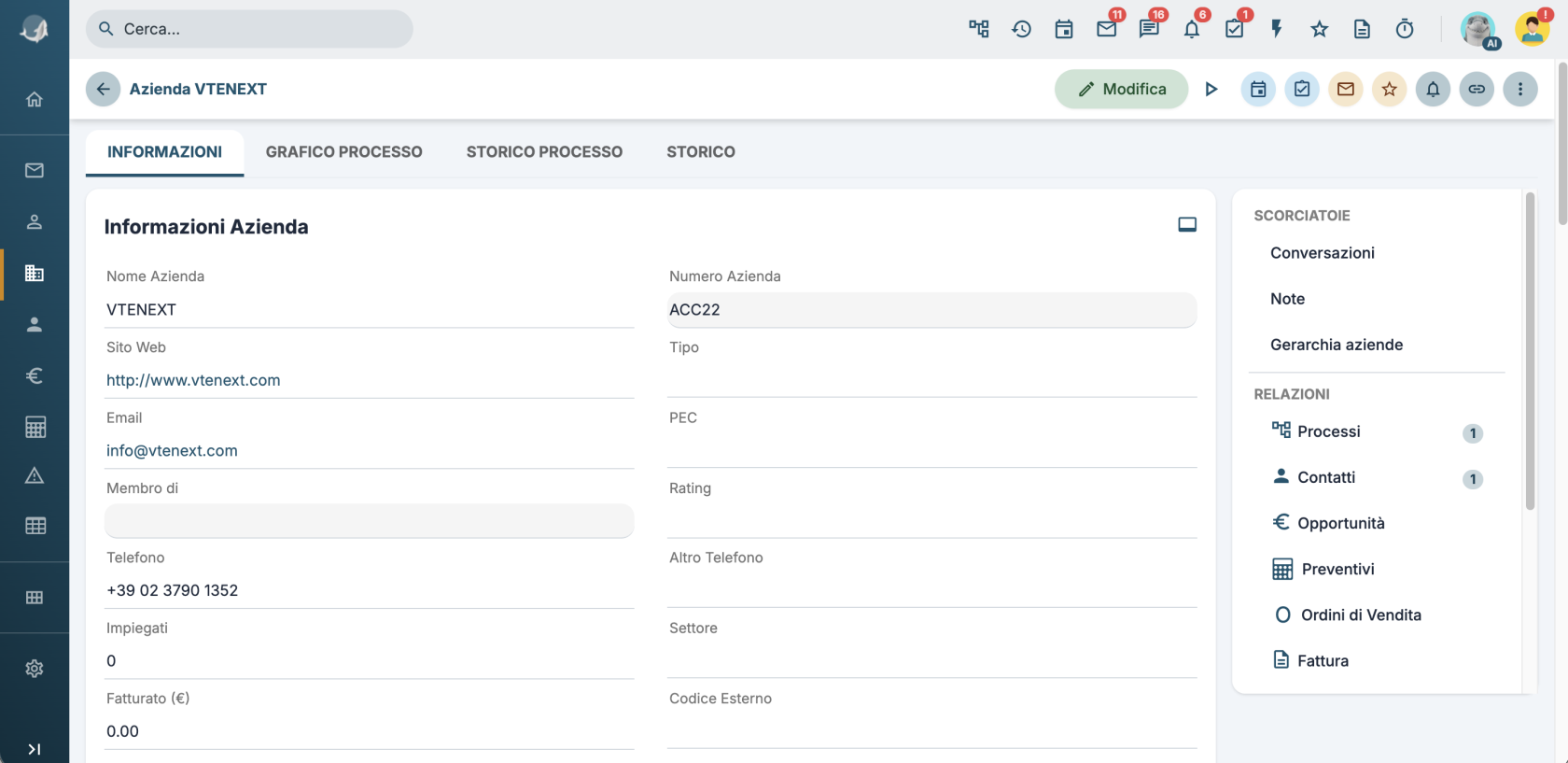Click phone number +39 02 3790 1352
The image size is (1568, 763).
tap(173, 590)
